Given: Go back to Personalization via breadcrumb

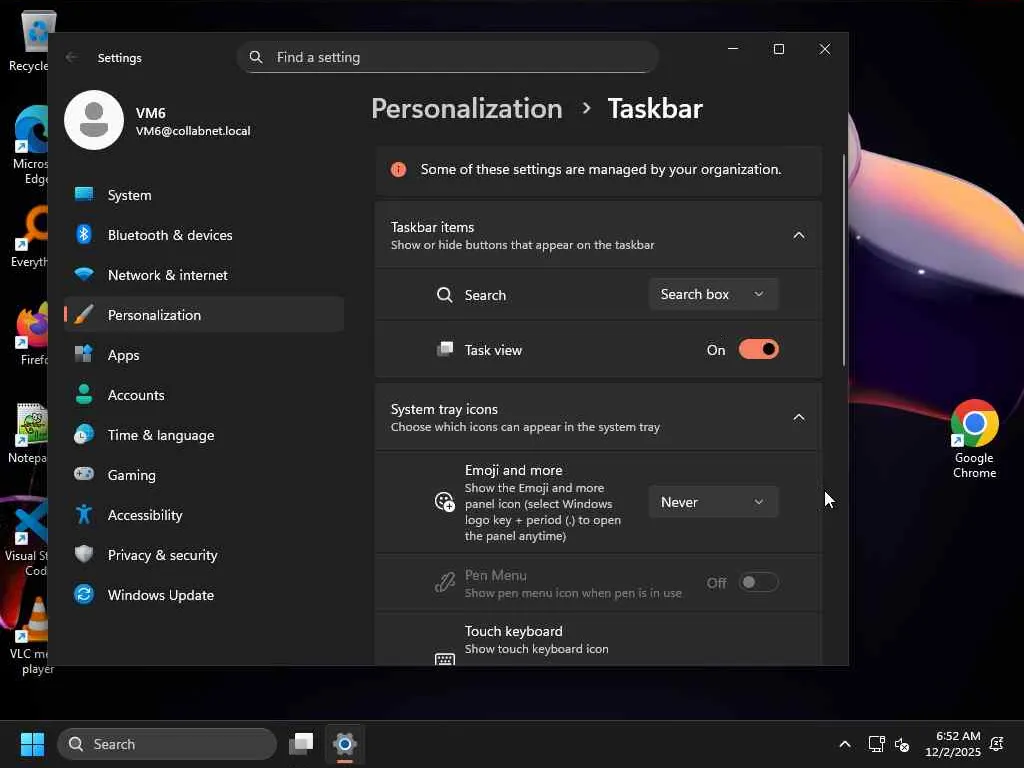Looking at the screenshot, I should click(467, 108).
